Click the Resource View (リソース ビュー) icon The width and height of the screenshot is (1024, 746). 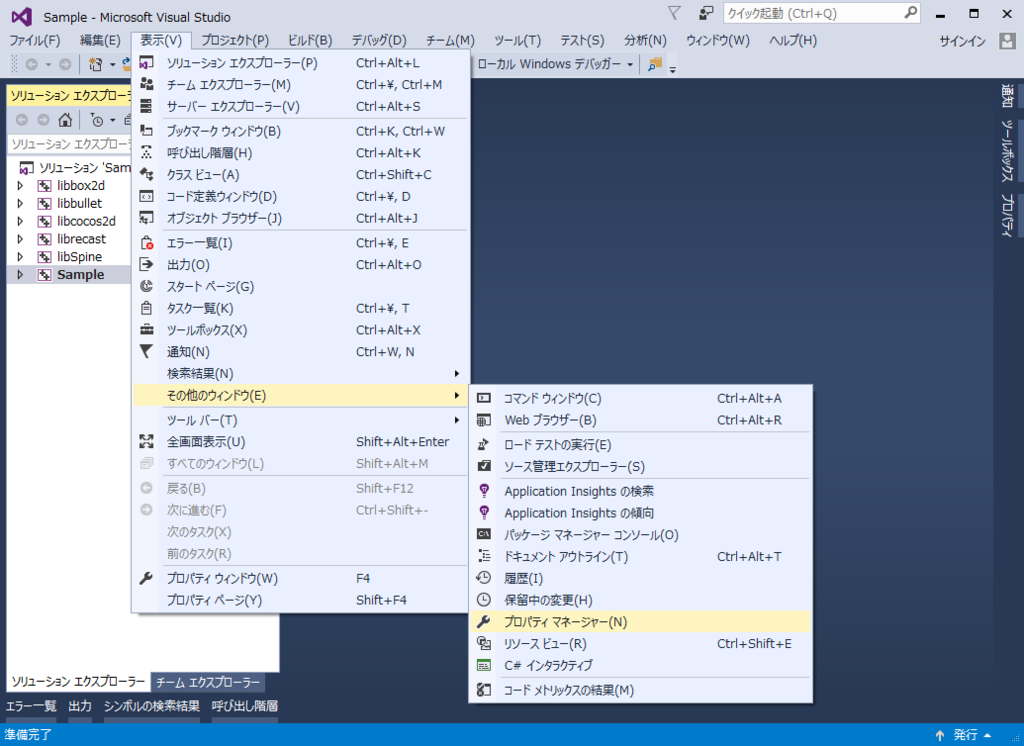pyautogui.click(x=484, y=643)
